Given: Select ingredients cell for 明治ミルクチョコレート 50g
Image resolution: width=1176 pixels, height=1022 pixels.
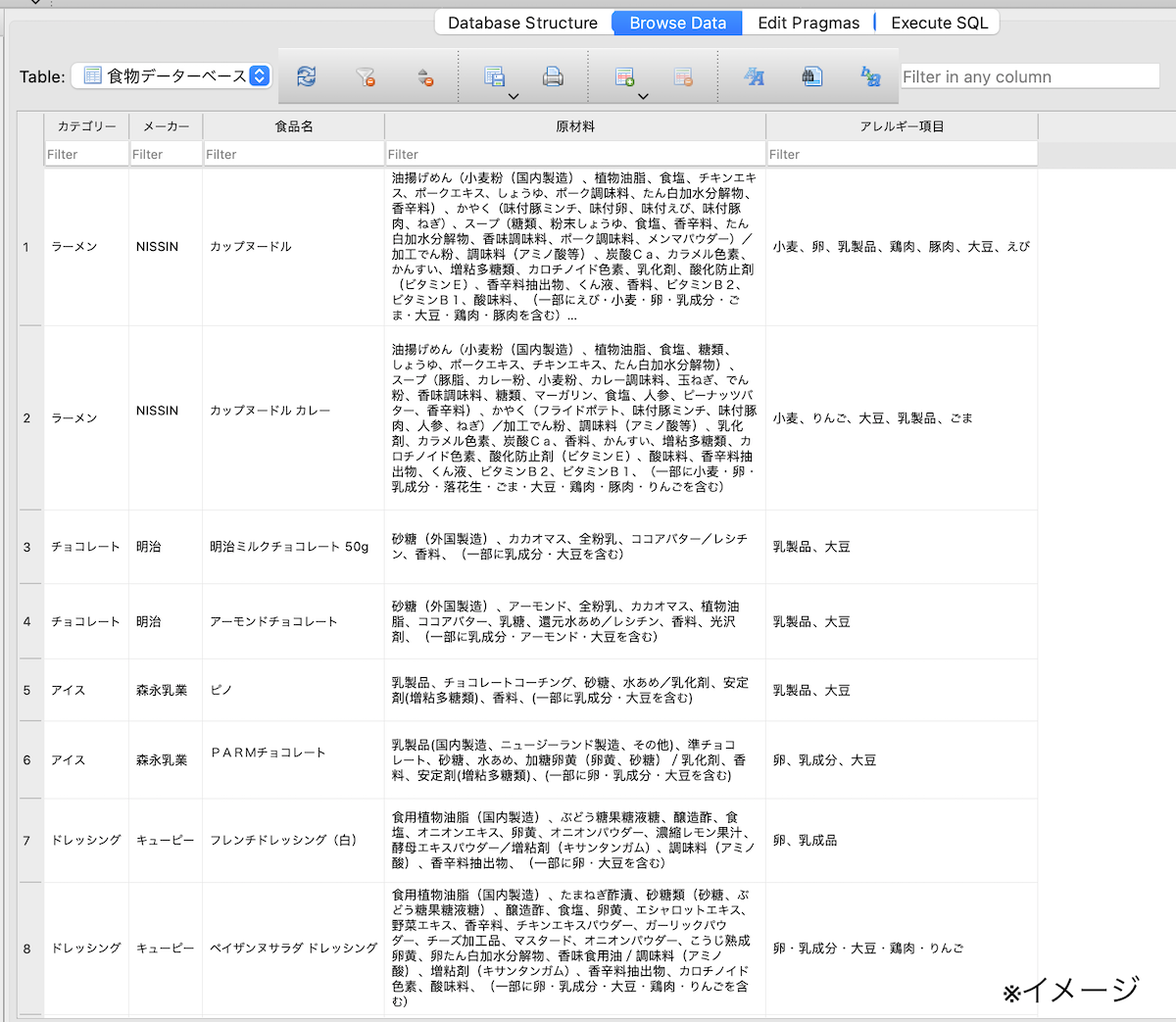Looking at the screenshot, I should (x=575, y=547).
